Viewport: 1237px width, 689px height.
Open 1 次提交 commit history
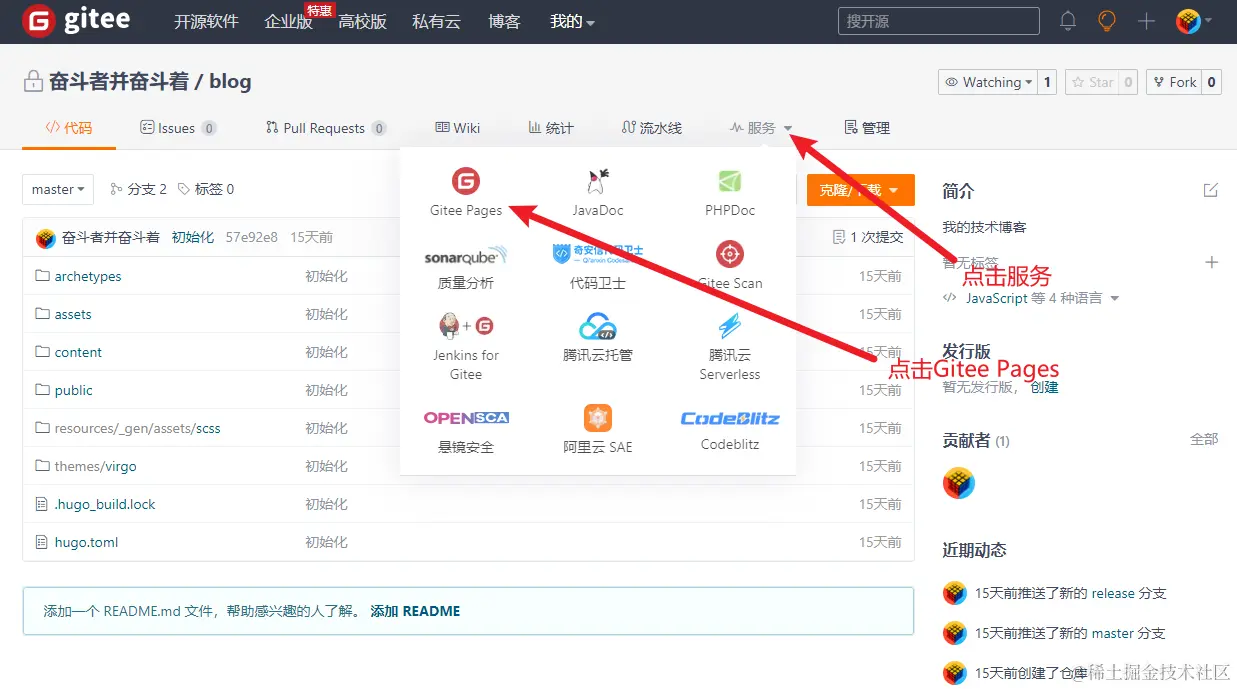(868, 238)
